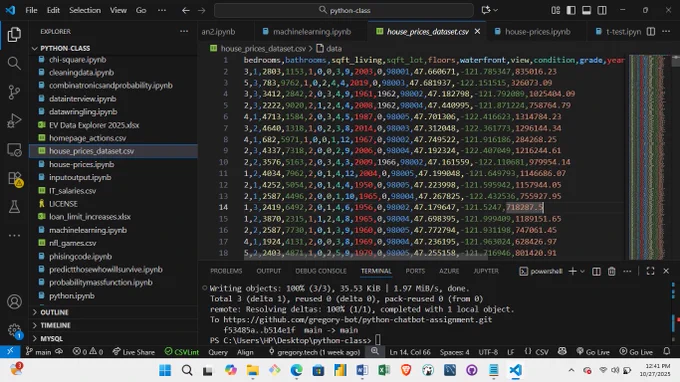Open the Accounts icon

(14, 301)
